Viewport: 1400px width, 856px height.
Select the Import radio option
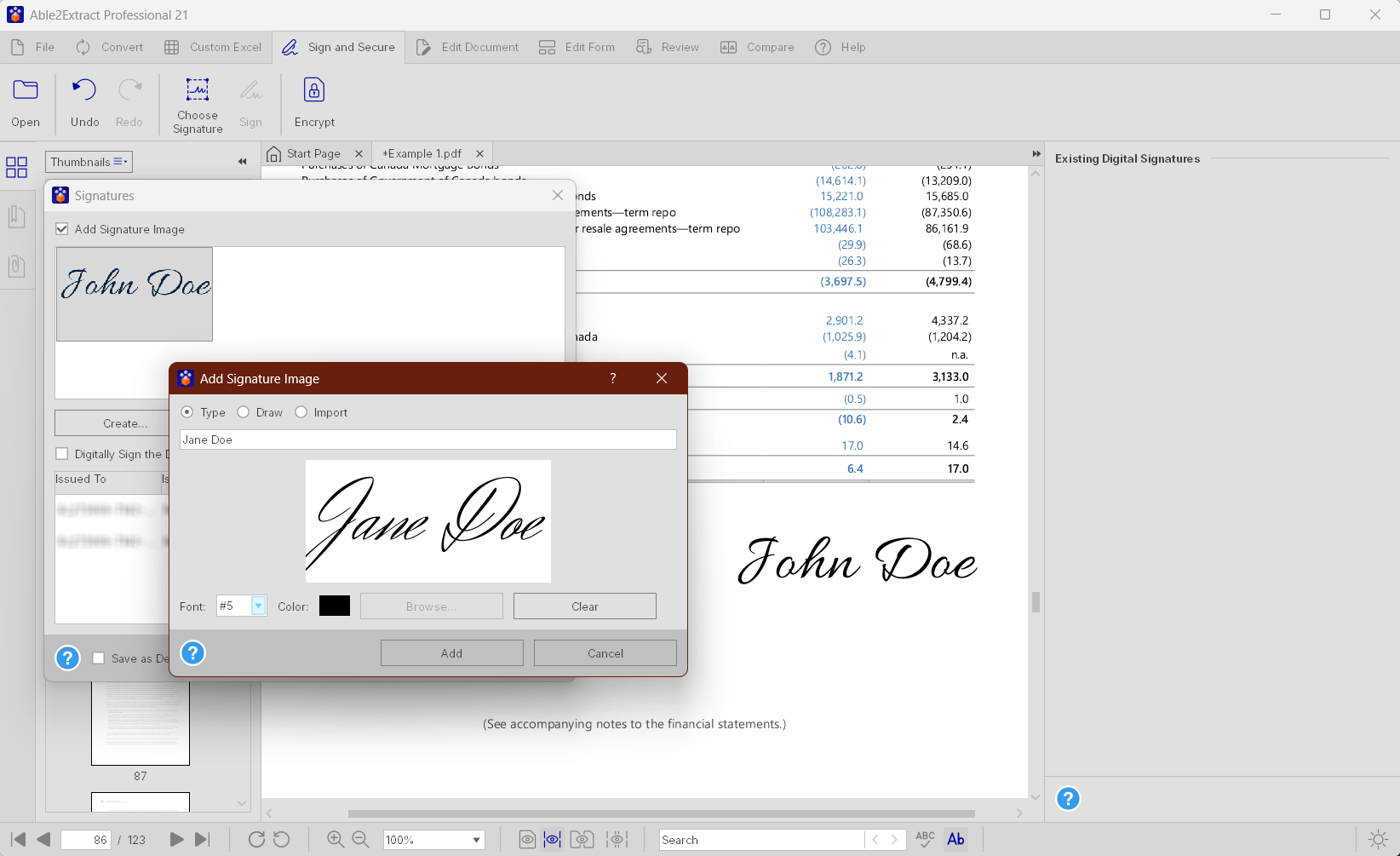click(x=301, y=412)
